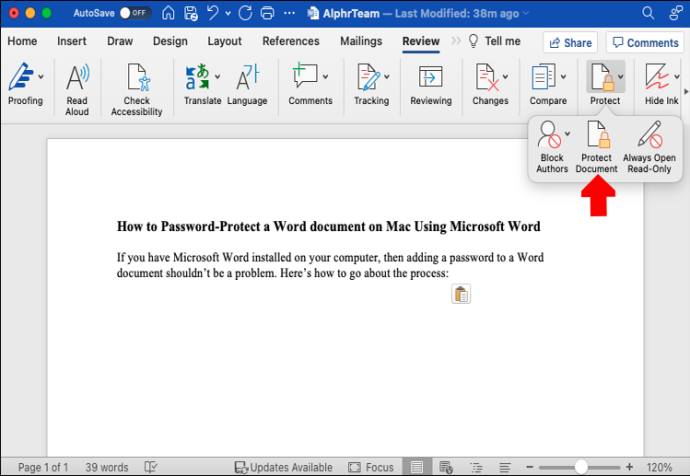Switch to the Design tab
The width and height of the screenshot is (690, 476).
tap(170, 41)
